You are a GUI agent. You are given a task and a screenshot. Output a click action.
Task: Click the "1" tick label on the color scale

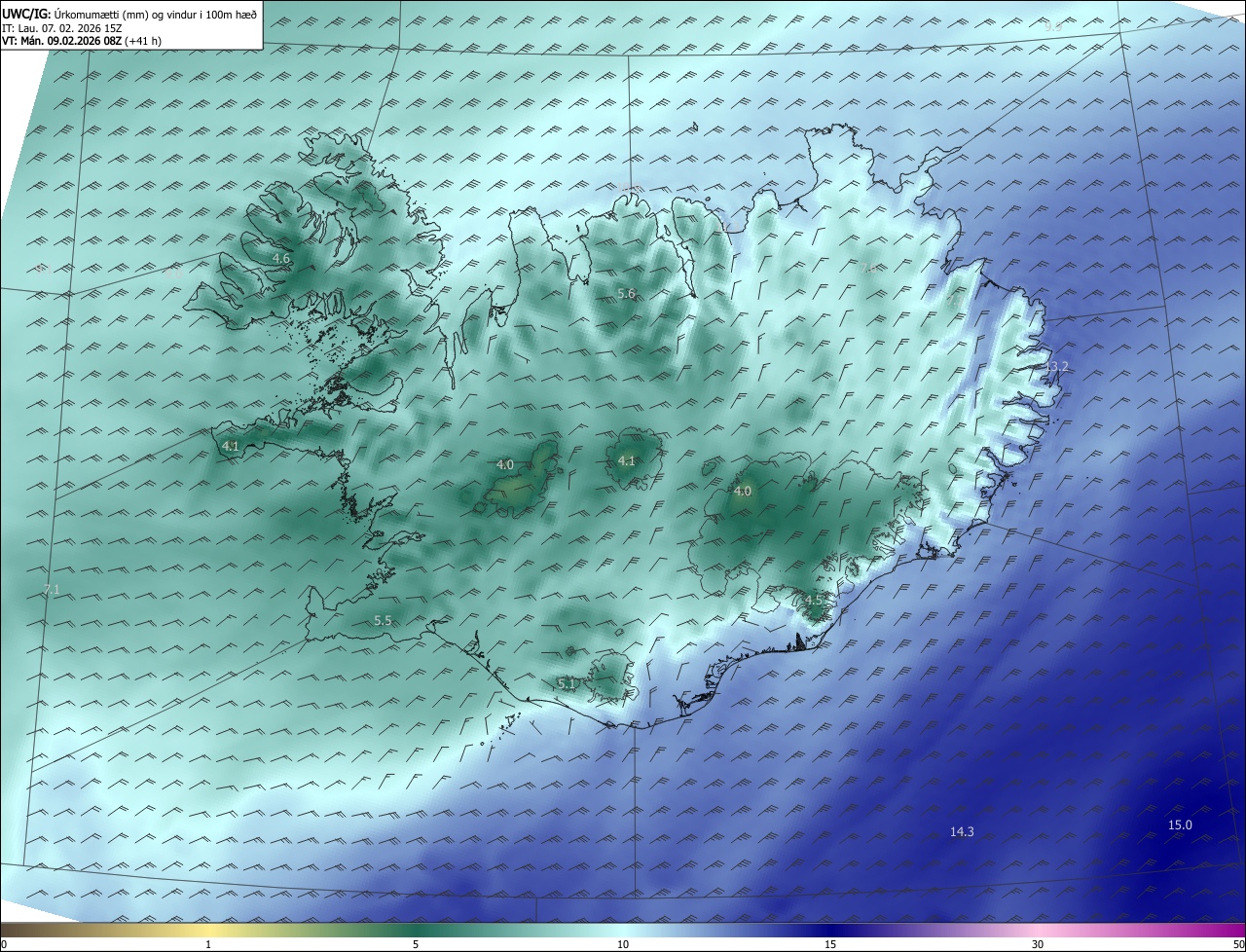click(x=208, y=944)
